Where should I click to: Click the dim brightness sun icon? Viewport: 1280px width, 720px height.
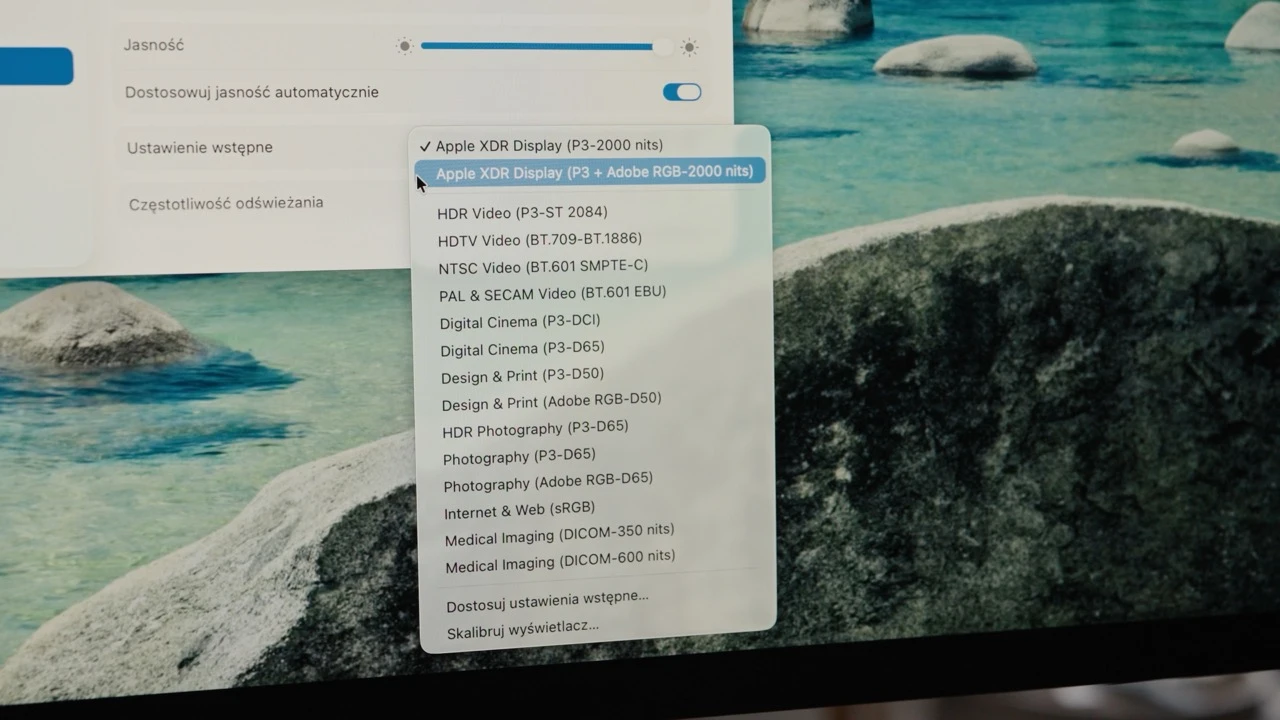pyautogui.click(x=404, y=46)
